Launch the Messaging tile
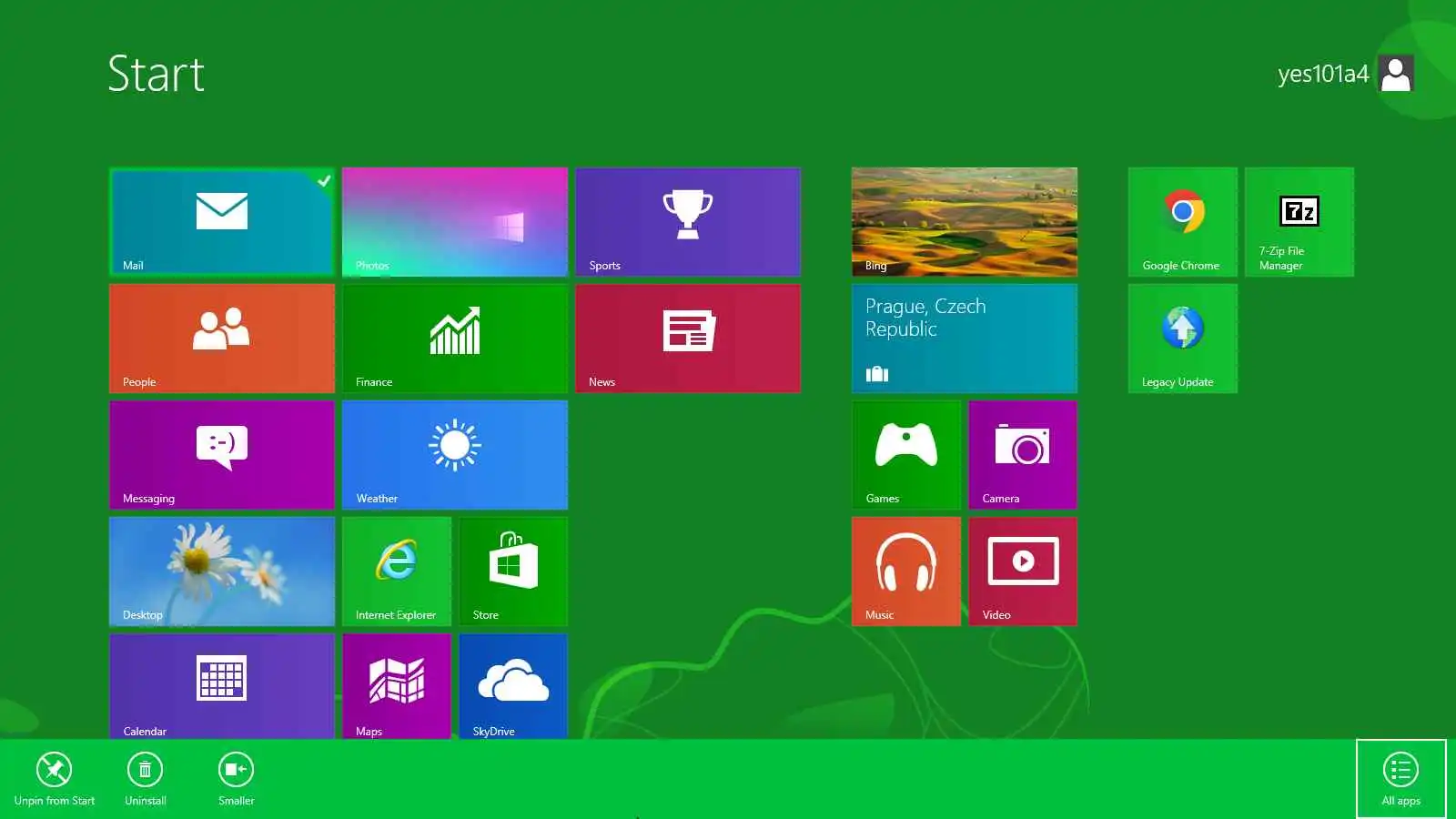This screenshot has width=1456, height=819. pyautogui.click(x=222, y=455)
